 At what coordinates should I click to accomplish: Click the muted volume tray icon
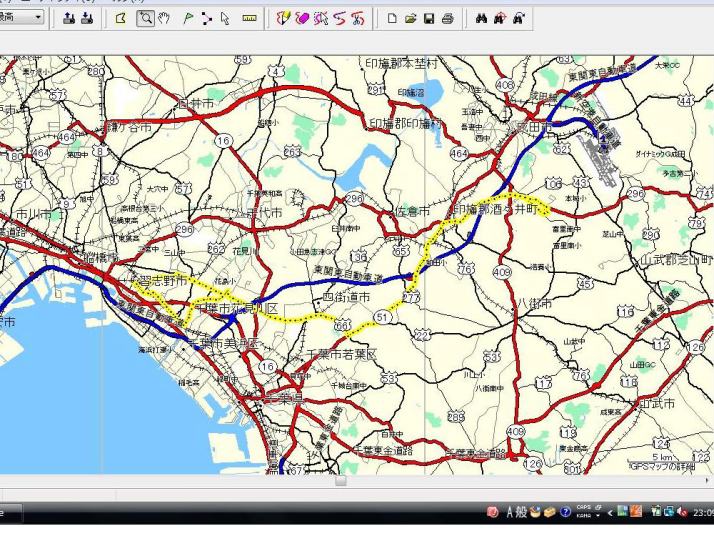point(682,512)
